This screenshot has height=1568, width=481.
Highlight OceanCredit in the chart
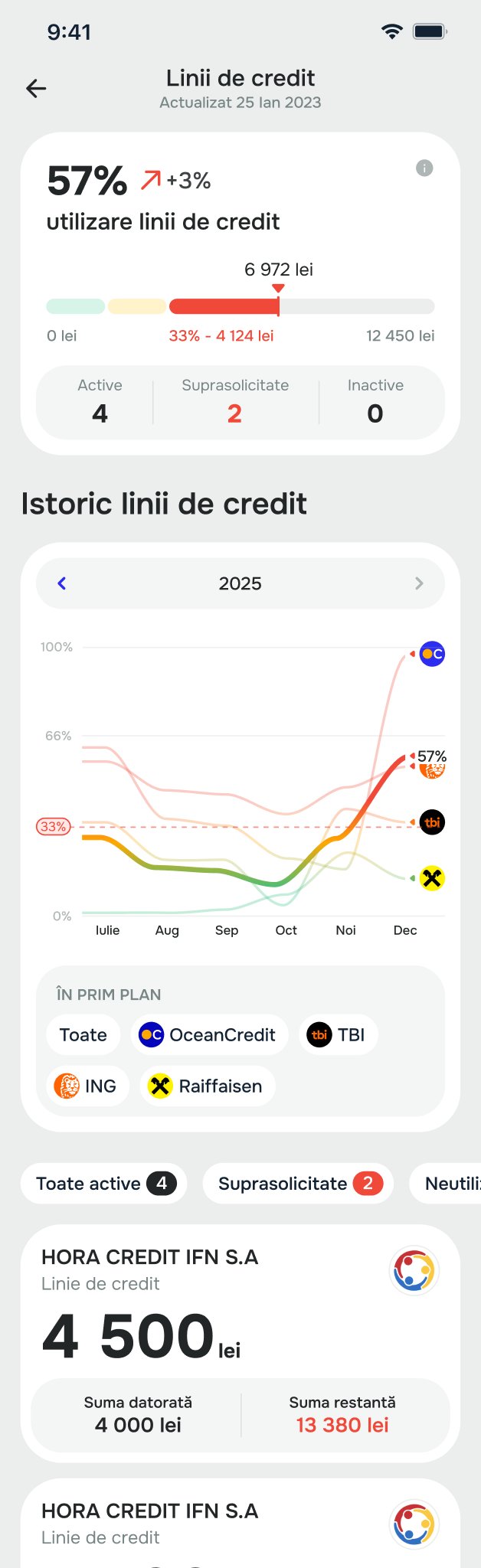point(209,1035)
